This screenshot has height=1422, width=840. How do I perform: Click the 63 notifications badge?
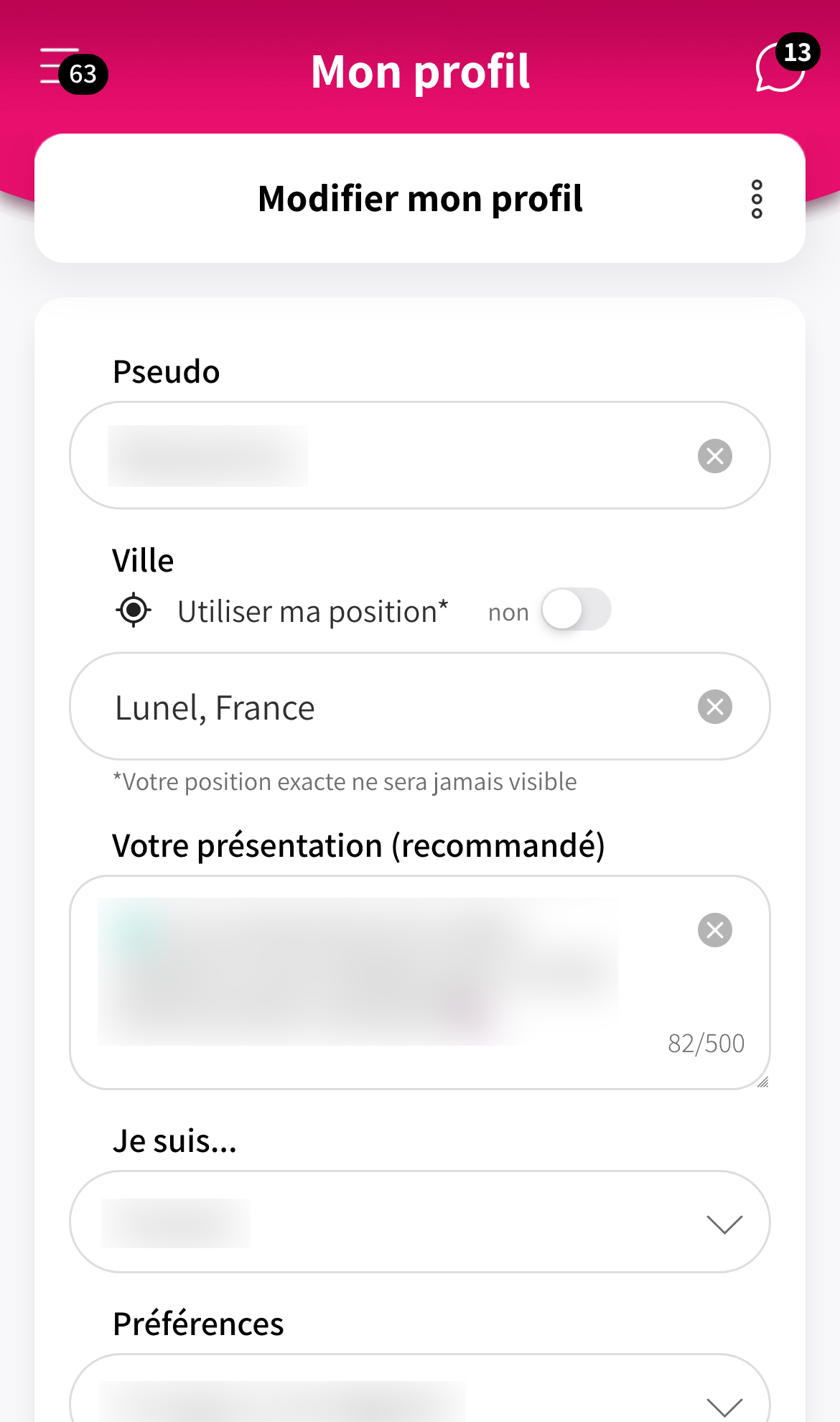(x=83, y=74)
